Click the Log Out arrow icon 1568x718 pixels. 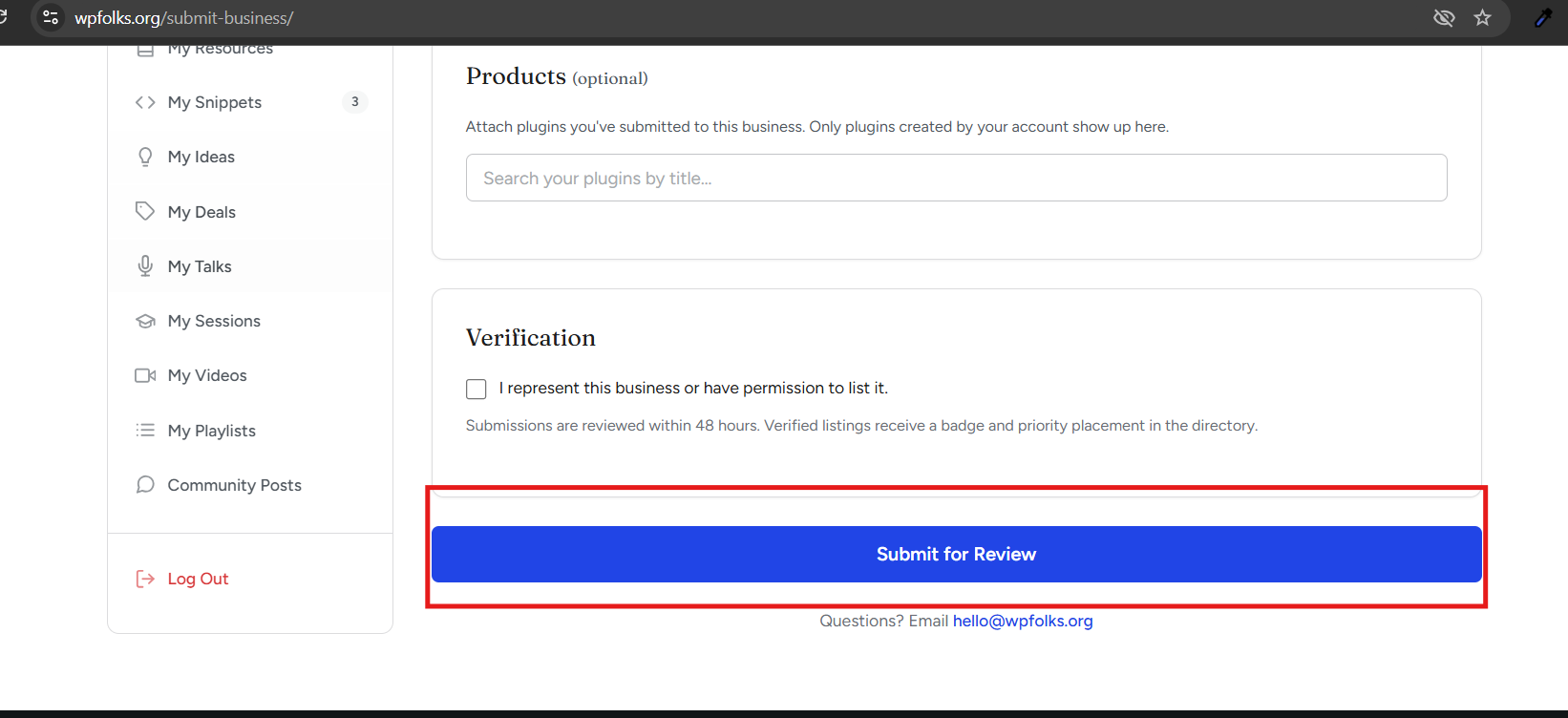tap(145, 579)
